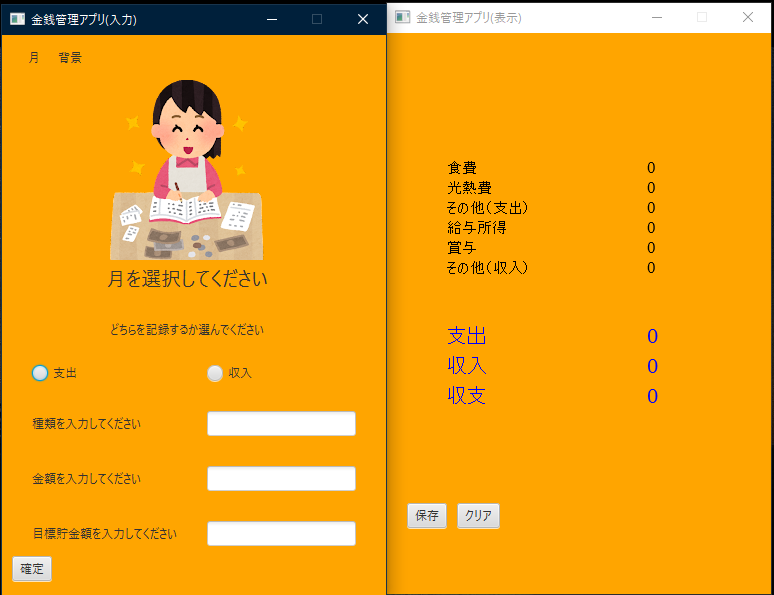Click the input window's app icon
The height and width of the screenshot is (595, 774).
tap(17, 19)
